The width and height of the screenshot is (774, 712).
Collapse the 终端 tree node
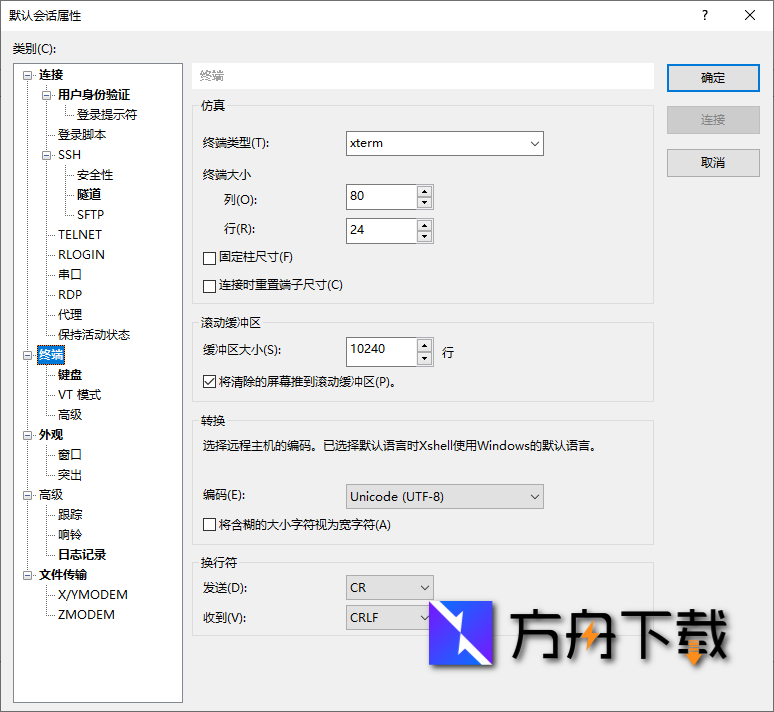pos(27,356)
